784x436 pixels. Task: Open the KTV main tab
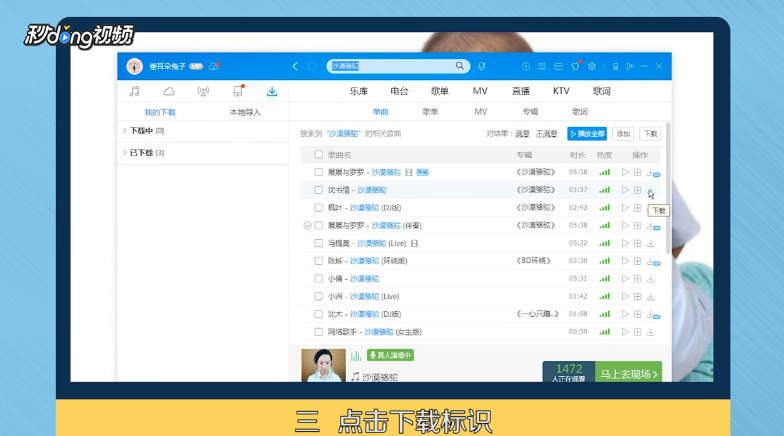561,91
